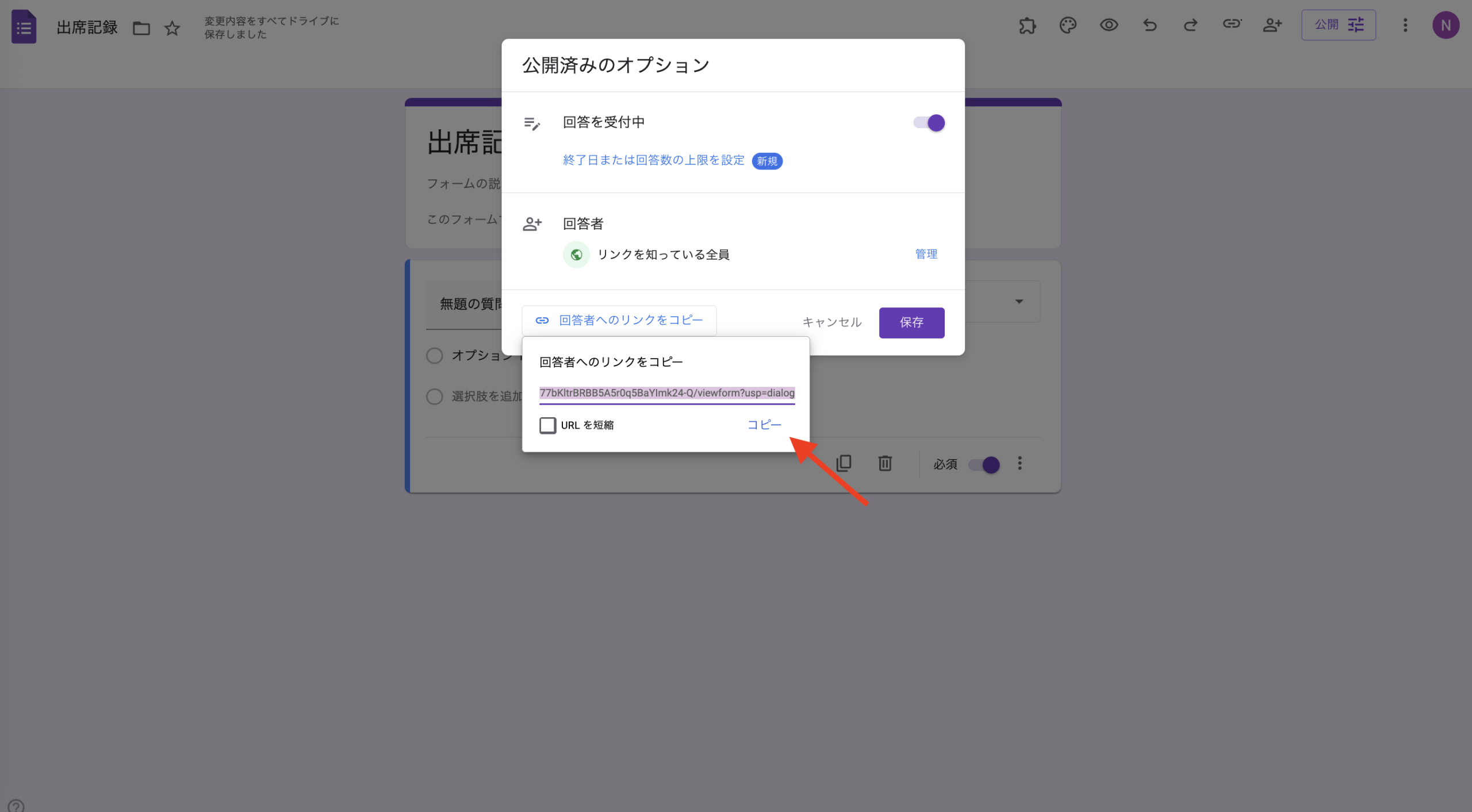Screen dimensions: 1472x812
Task: Click the コピー link to copy URL
Action: click(763, 425)
